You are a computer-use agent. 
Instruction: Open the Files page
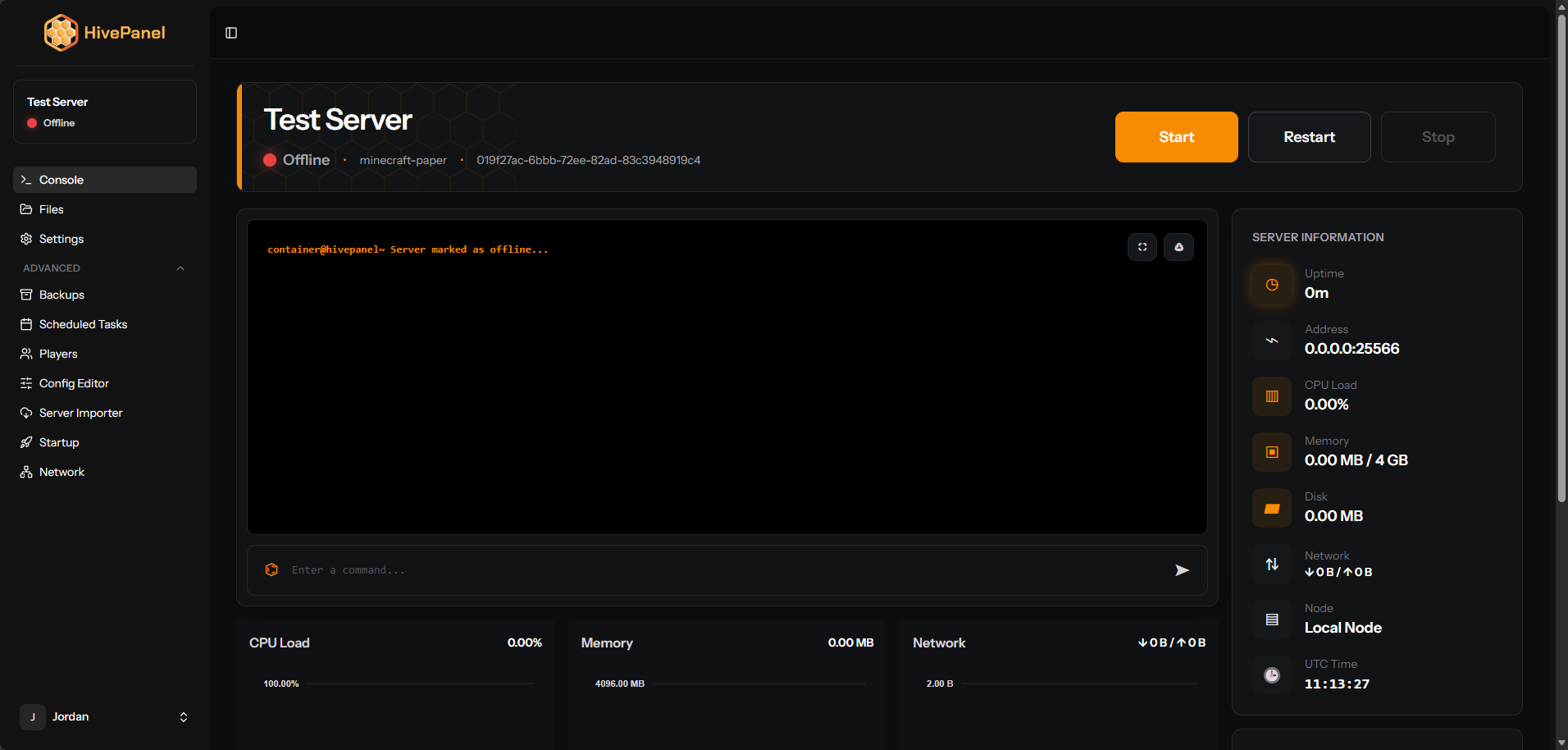click(x=105, y=209)
